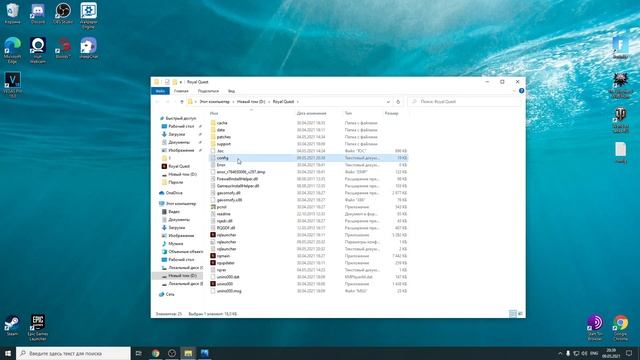Open Royal Quest in Quick access list
The image size is (640, 360).
[x=179, y=167]
